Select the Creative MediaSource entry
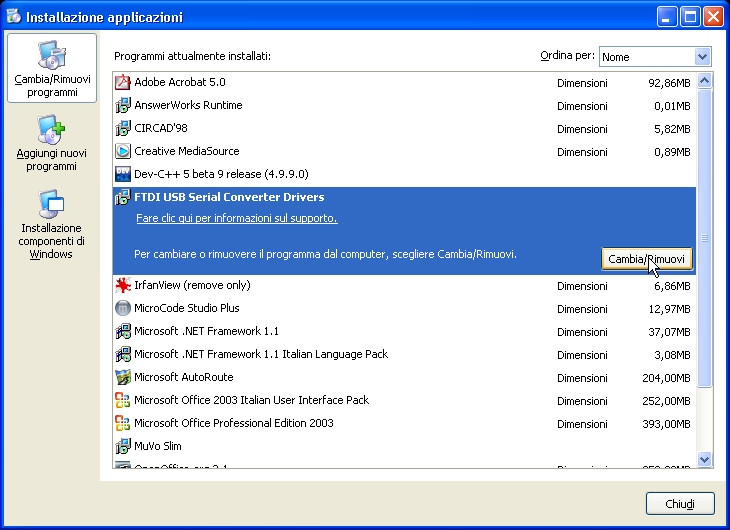The image size is (730, 530). click(404, 151)
